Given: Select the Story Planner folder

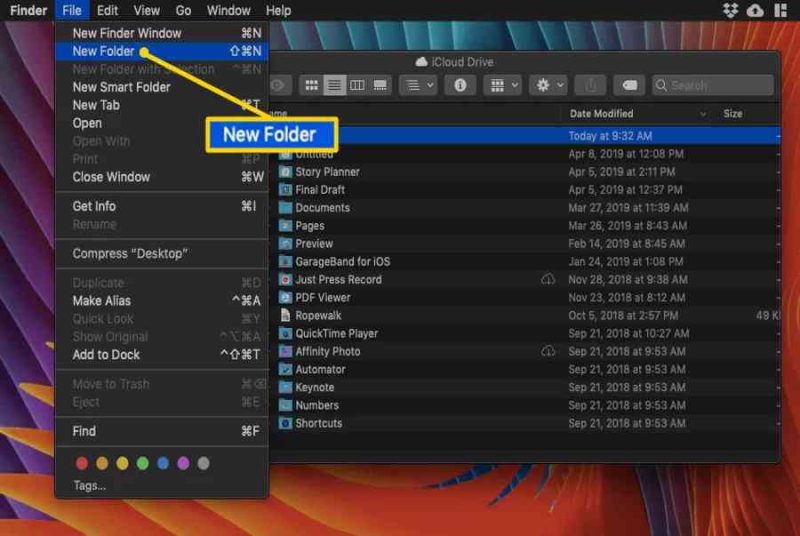Looking at the screenshot, I should point(525,172).
